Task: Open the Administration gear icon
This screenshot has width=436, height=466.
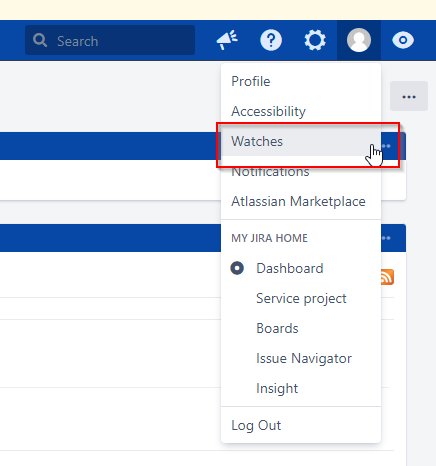Action: (315, 40)
